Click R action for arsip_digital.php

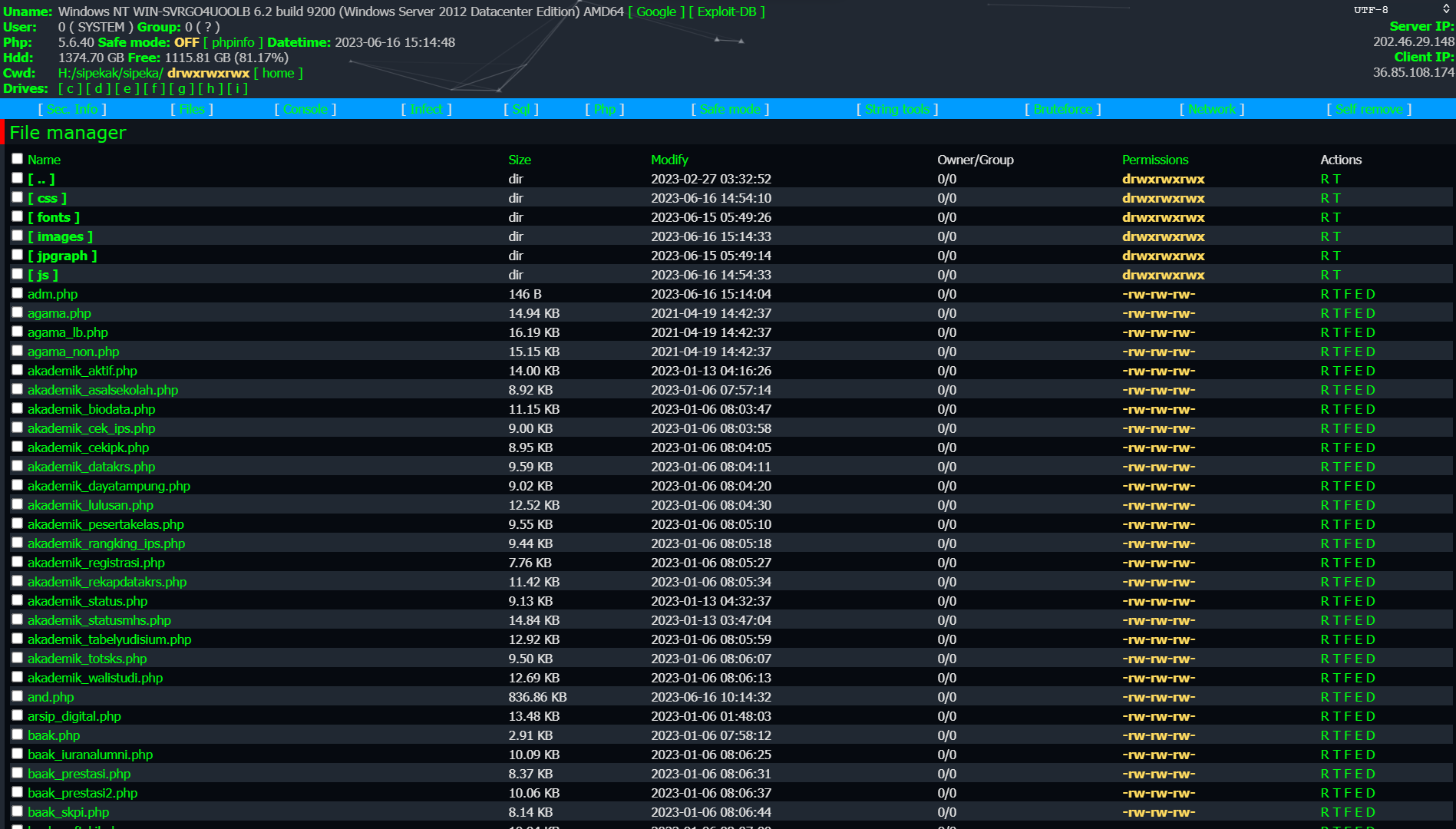point(1325,716)
